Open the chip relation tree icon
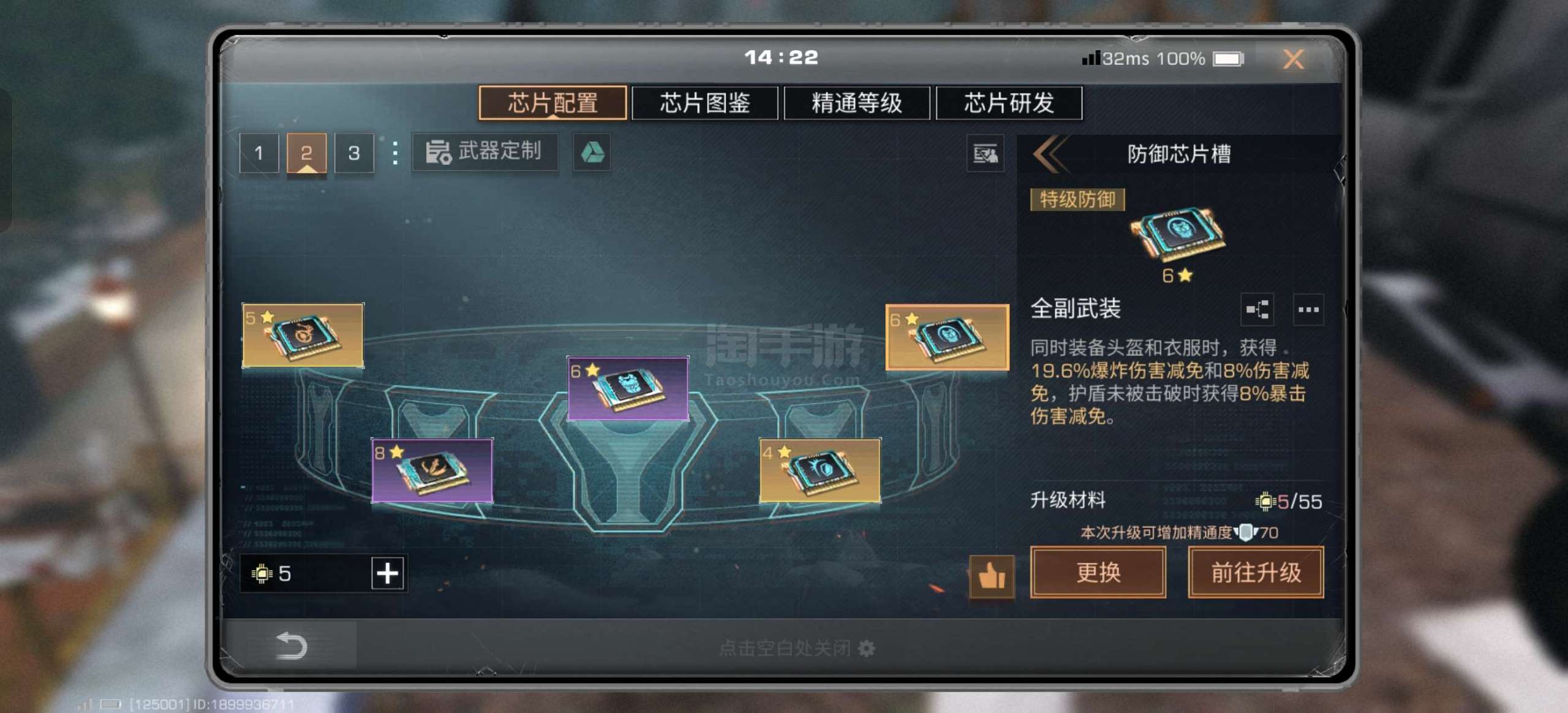 [1257, 309]
